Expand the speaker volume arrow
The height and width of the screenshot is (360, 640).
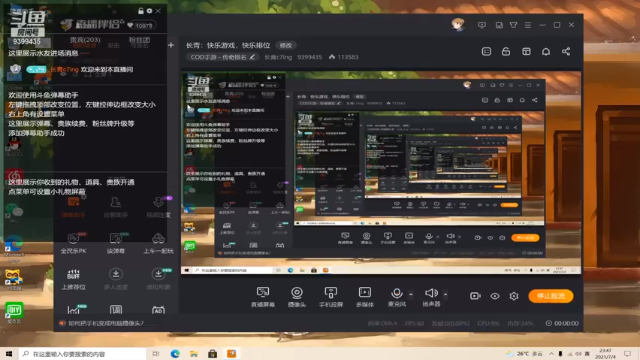[445, 294]
